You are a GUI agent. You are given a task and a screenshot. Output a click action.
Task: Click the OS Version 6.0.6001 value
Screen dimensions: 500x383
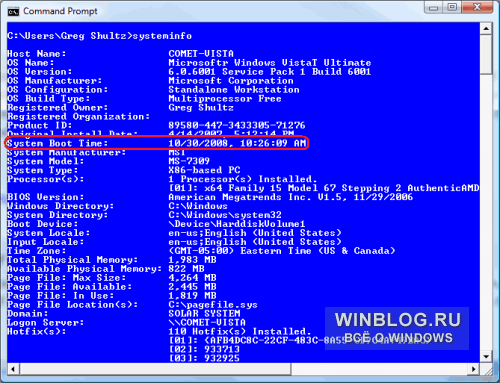tap(270, 72)
